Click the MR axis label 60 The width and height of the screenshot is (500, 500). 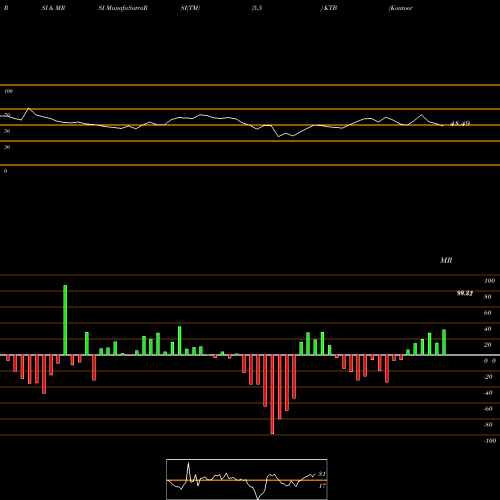[487, 313]
